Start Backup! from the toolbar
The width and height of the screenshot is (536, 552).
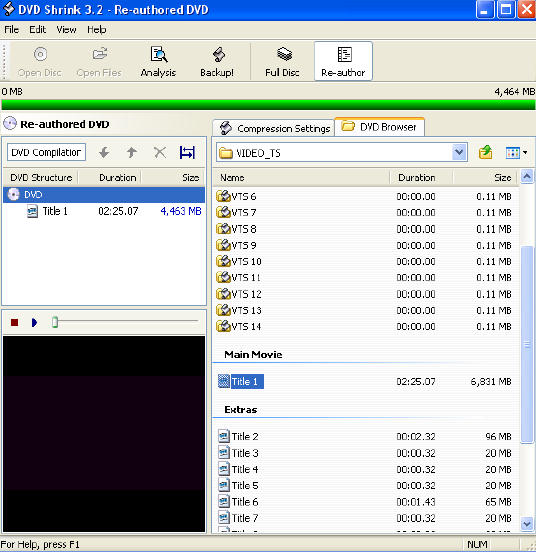pos(217,62)
